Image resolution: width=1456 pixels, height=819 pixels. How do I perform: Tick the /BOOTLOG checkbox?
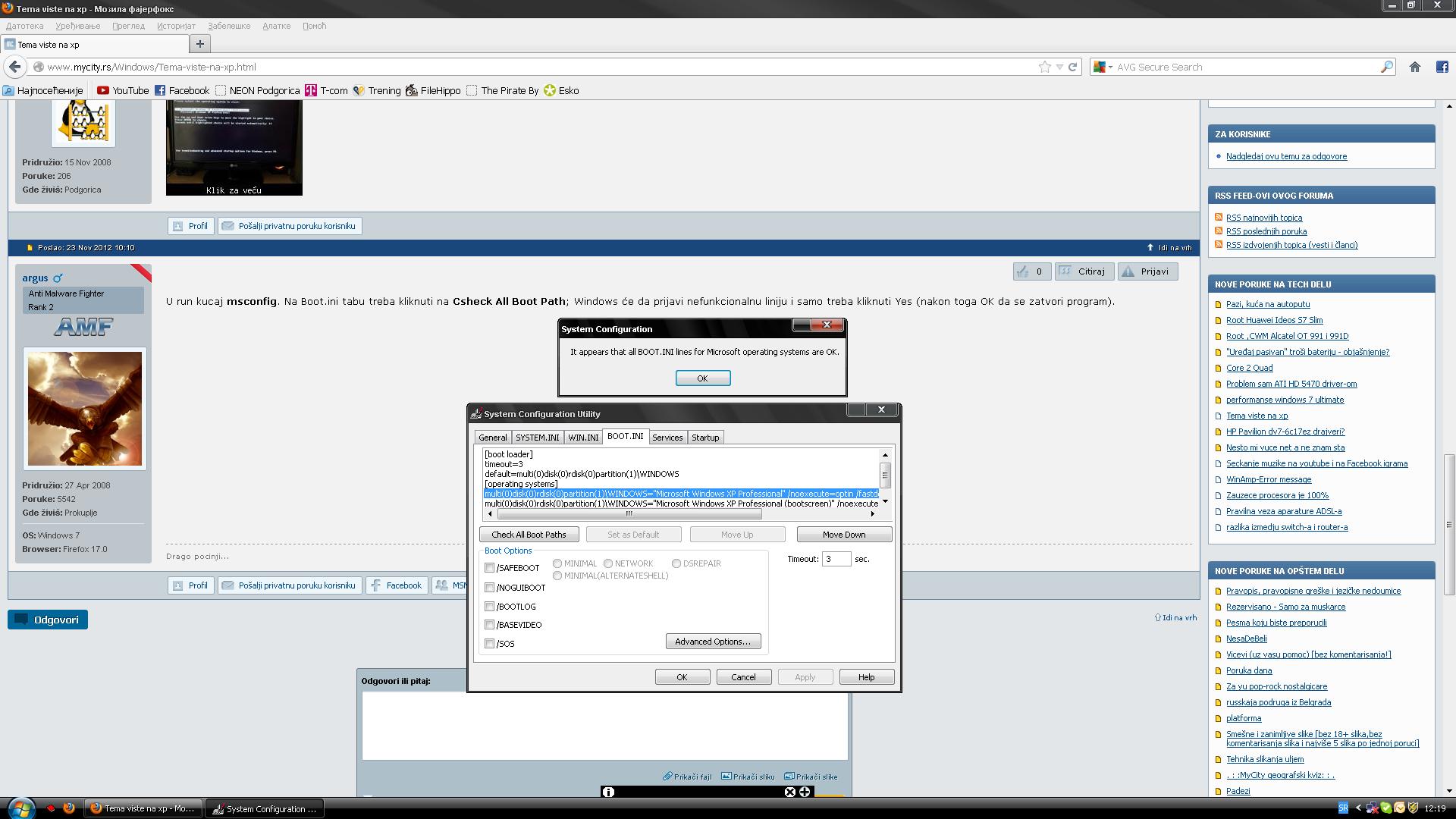[490, 607]
